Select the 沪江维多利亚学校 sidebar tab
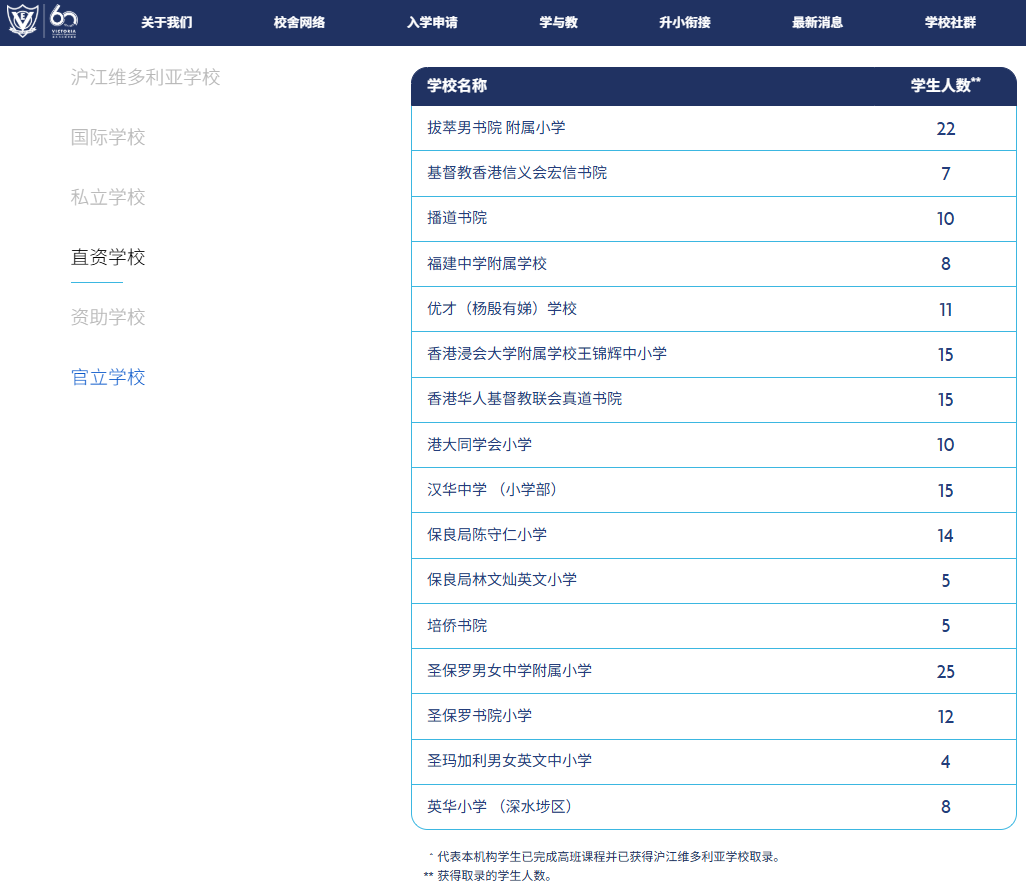The image size is (1026, 896). [145, 77]
